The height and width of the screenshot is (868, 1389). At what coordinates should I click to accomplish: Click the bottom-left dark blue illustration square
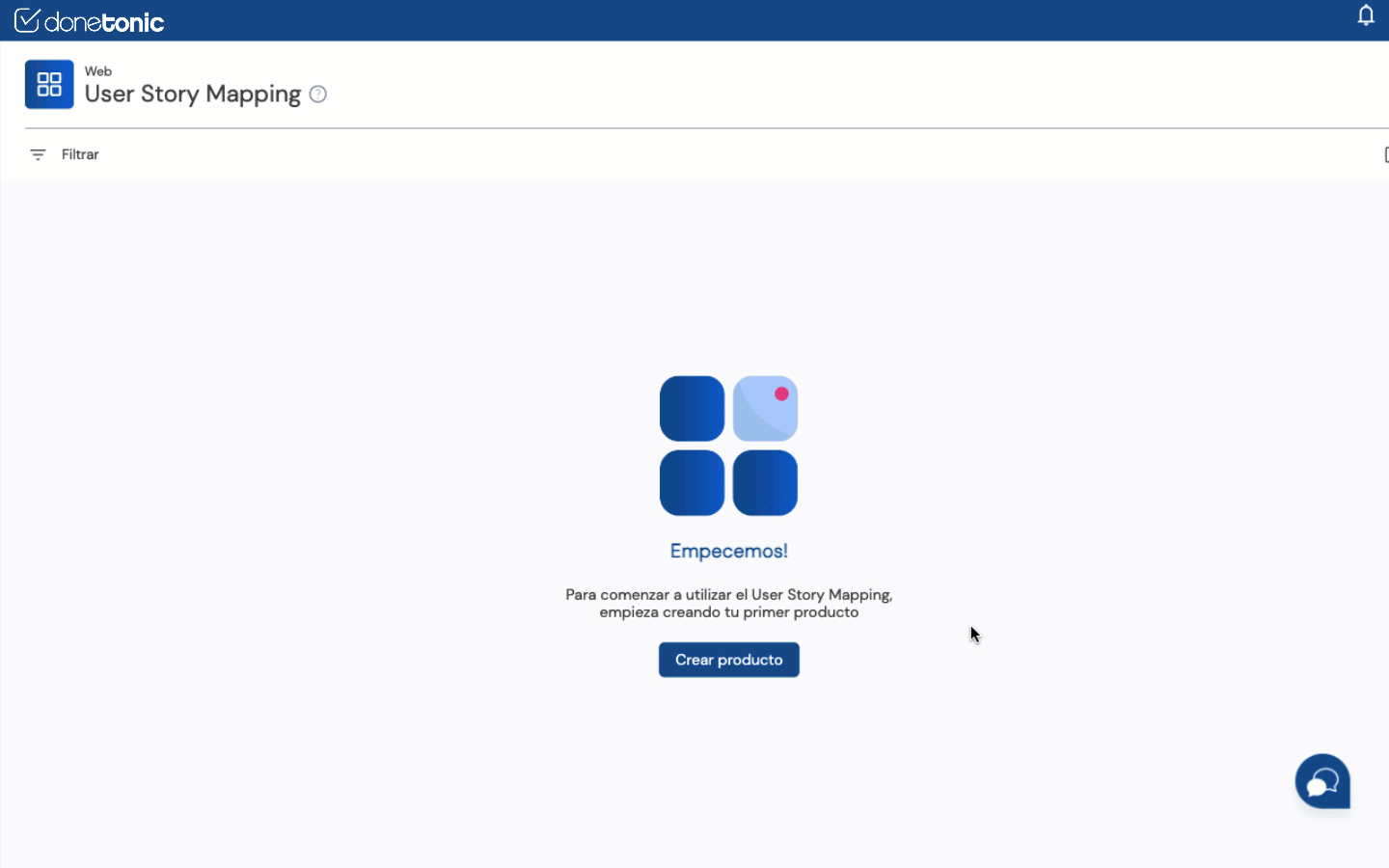coord(692,482)
